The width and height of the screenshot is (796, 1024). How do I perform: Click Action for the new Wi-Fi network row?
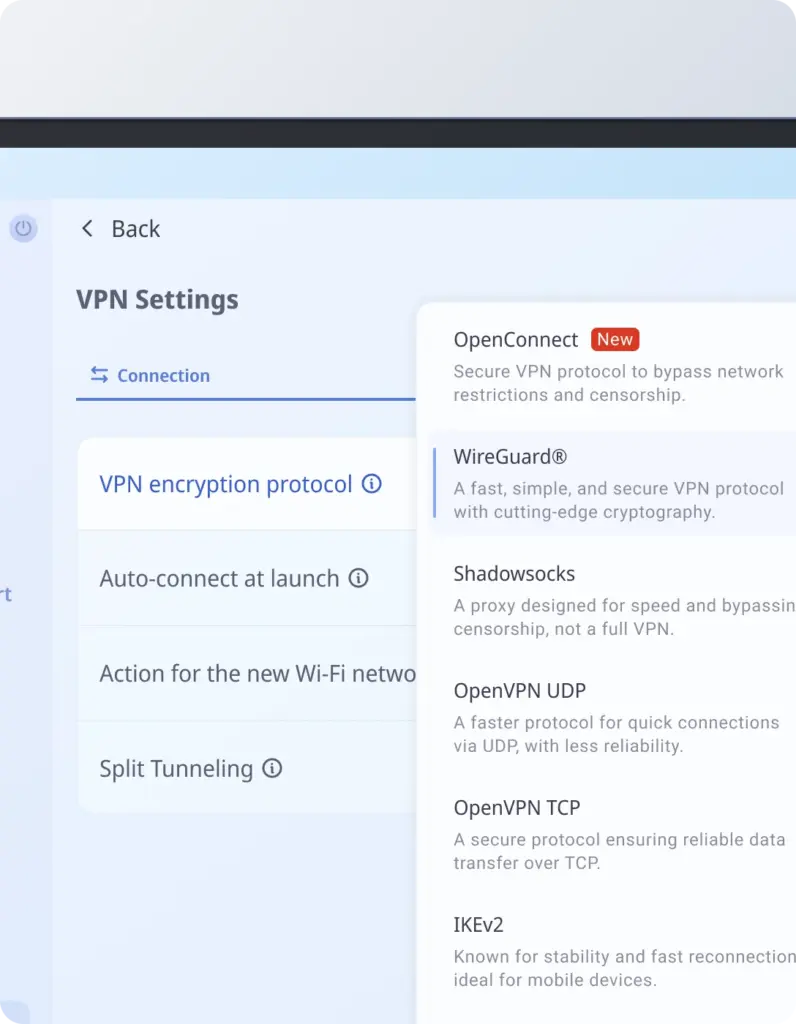[x=257, y=674]
